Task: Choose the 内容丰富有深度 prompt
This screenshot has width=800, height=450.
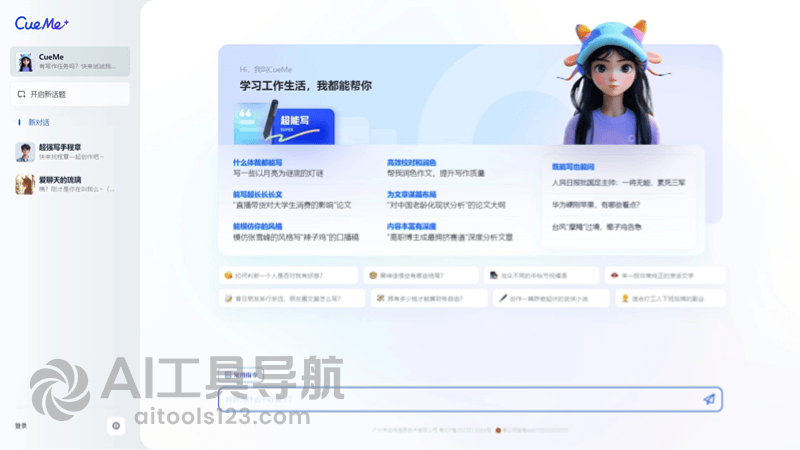Action: (449, 232)
